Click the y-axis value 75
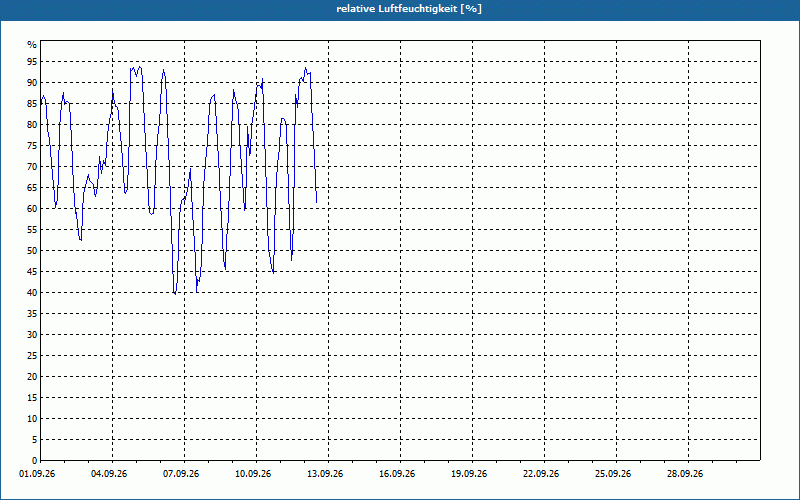 (32, 145)
